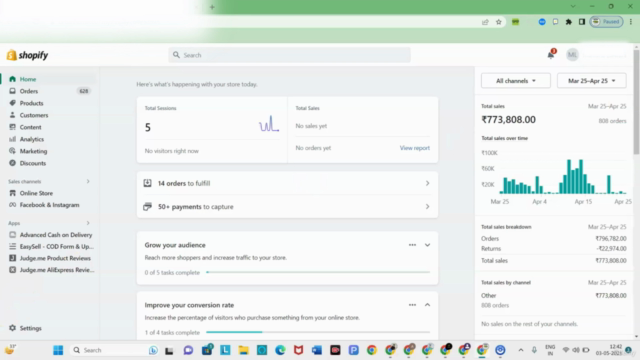Image resolution: width=640 pixels, height=360 pixels.
Task: Open the ML account avatar
Action: (572, 55)
